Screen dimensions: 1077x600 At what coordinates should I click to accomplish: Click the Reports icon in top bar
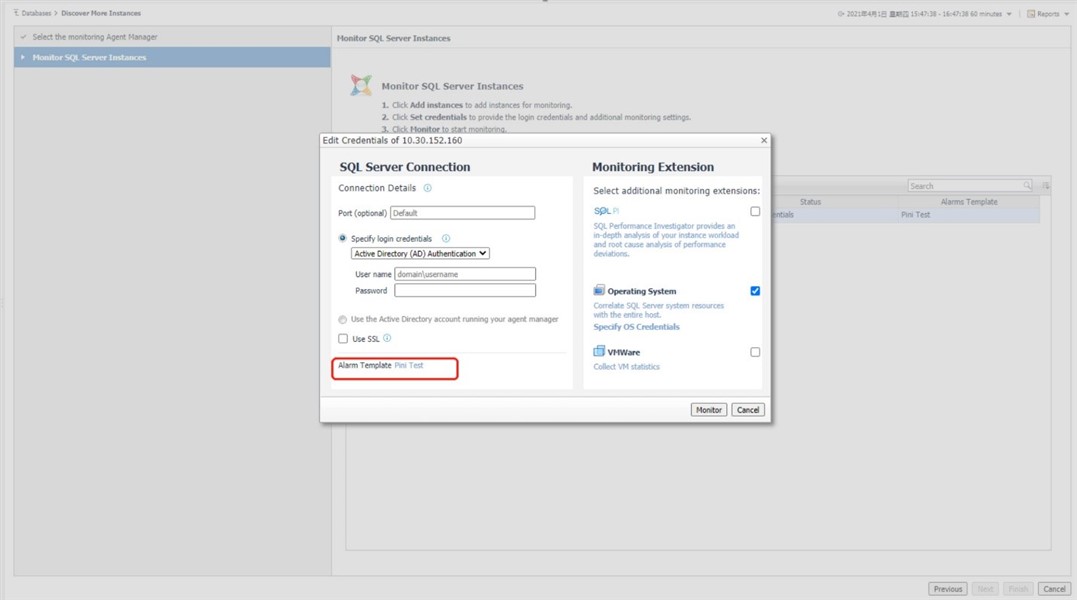[1031, 14]
